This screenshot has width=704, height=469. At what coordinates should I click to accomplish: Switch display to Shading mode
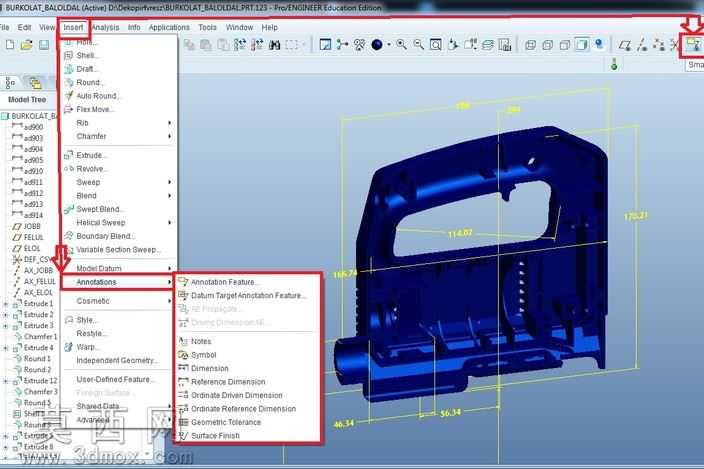click(x=581, y=45)
